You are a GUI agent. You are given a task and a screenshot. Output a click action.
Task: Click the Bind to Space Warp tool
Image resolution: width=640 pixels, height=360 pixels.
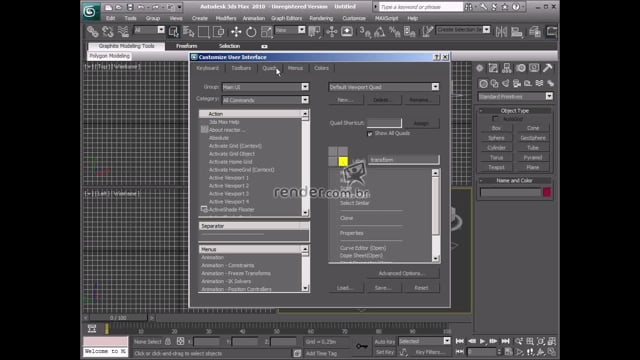pyautogui.click(x=123, y=31)
